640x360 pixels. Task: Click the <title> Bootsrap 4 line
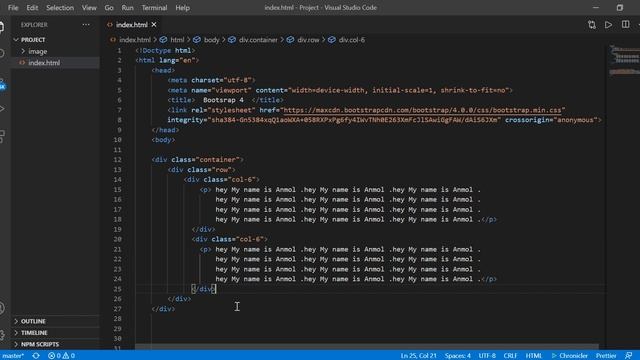click(225, 100)
